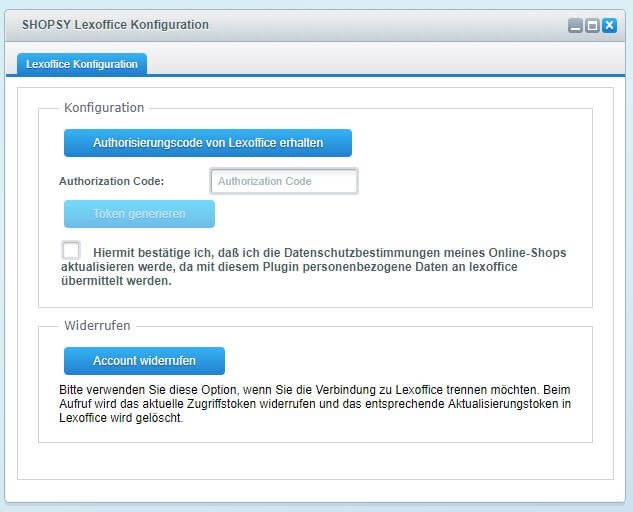Image resolution: width=633 pixels, height=512 pixels.
Task: Focus the Authorization Code input field
Action: pos(284,181)
